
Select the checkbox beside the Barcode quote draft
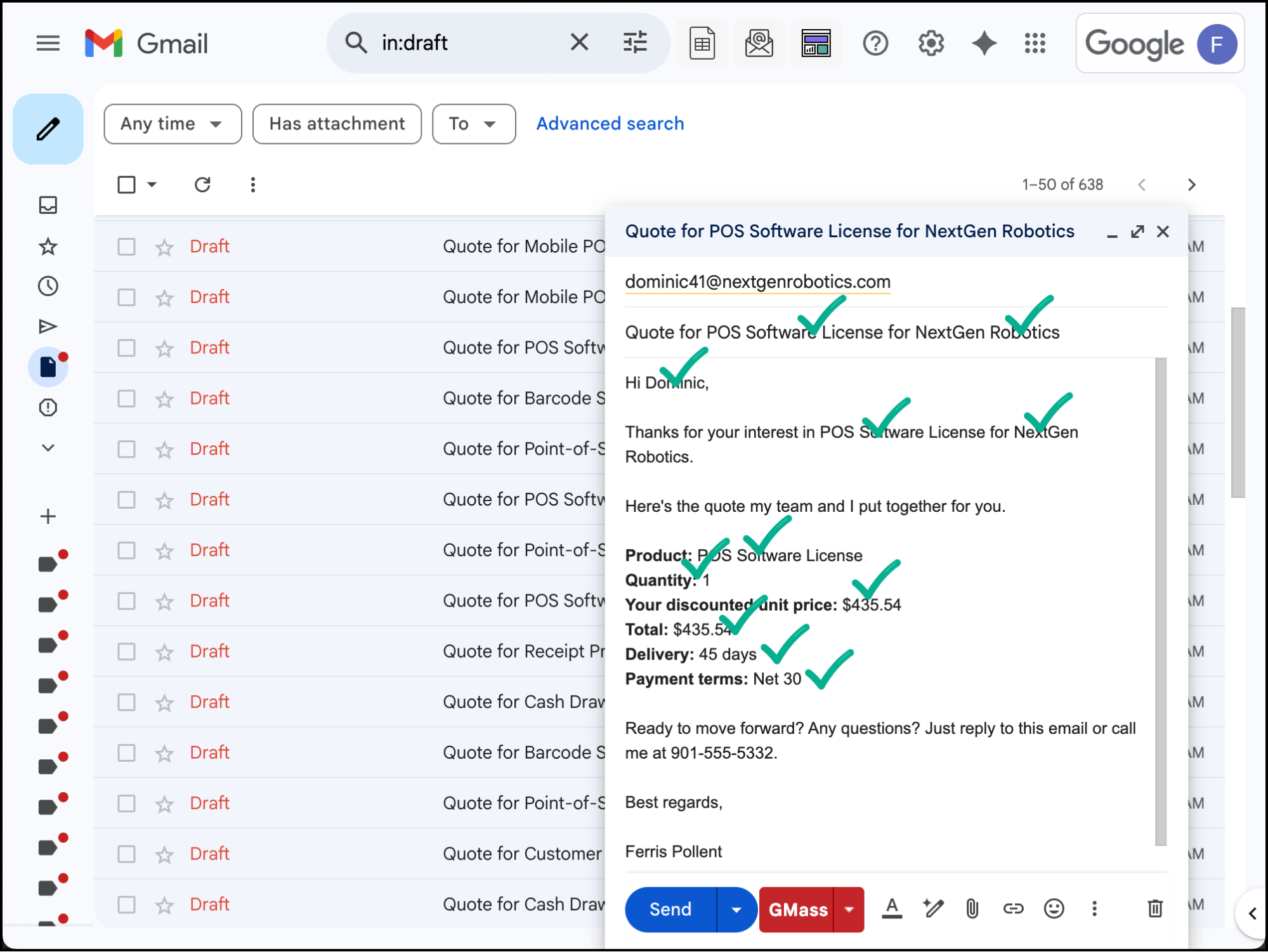click(x=126, y=398)
